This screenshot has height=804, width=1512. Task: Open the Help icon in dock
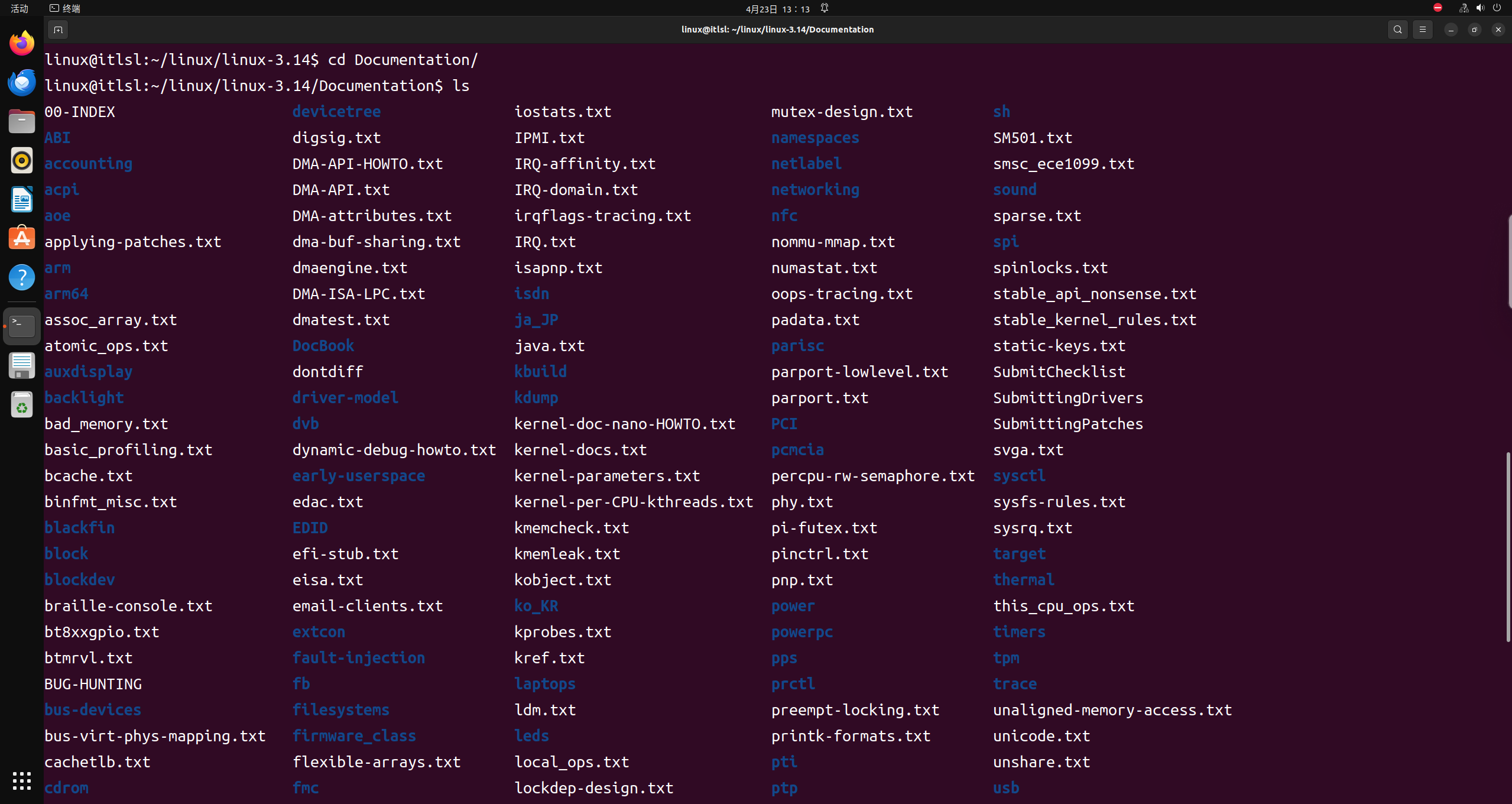pos(22,277)
